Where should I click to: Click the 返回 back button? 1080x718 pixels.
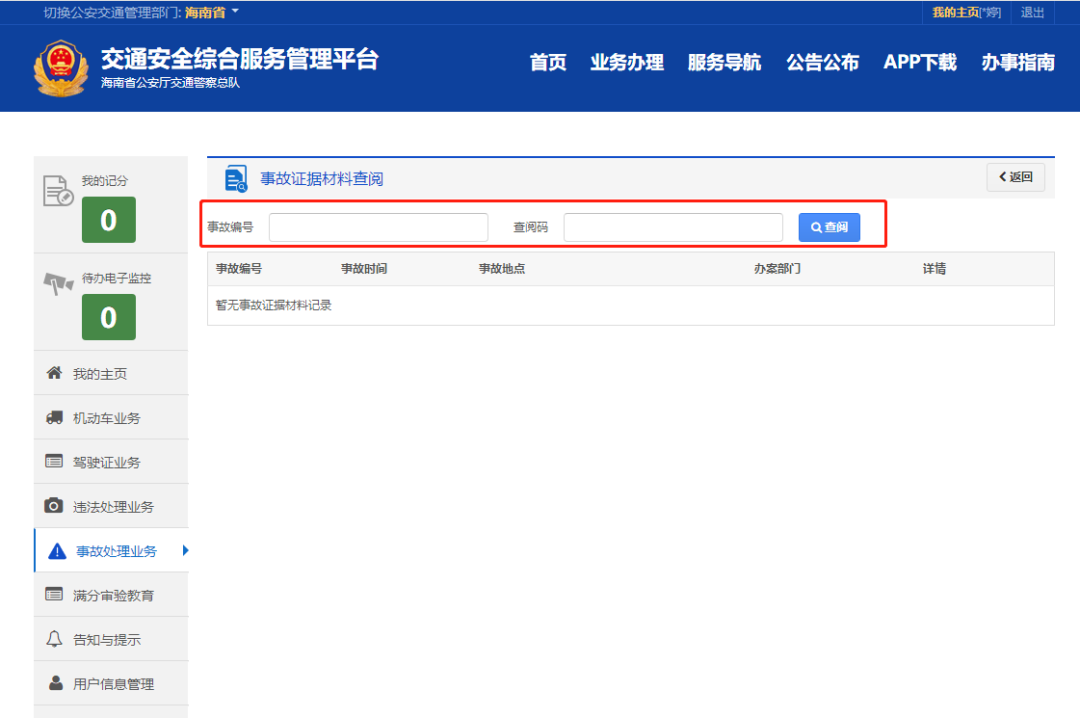point(1015,177)
